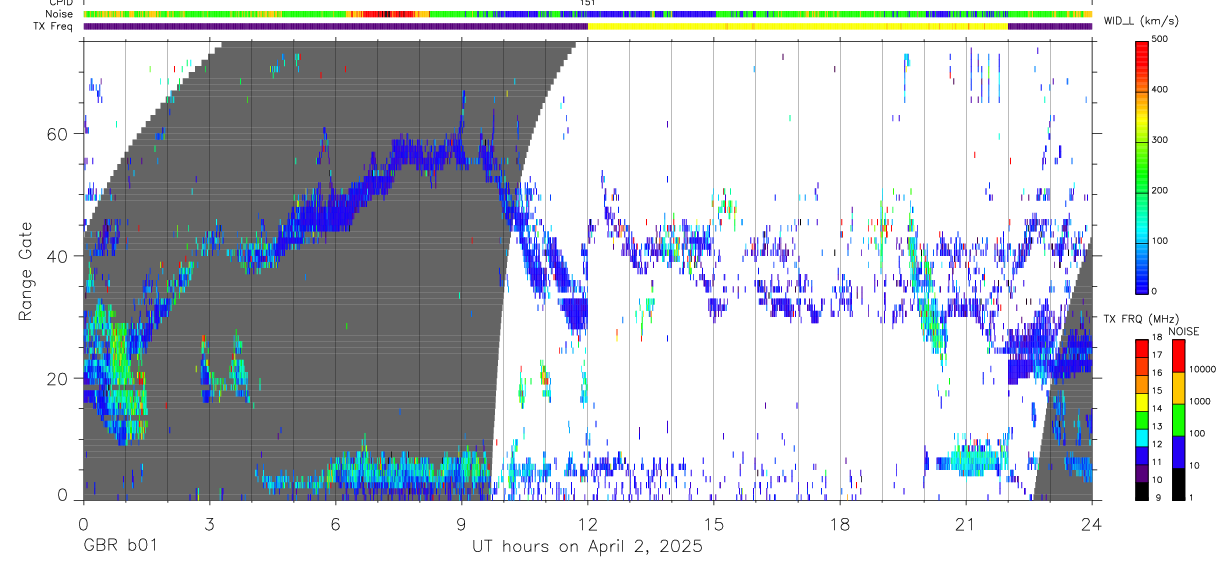This screenshot has width=1228, height=567.
Task: Click the '12' hour tick label on the x-axis
Action: (x=588, y=524)
